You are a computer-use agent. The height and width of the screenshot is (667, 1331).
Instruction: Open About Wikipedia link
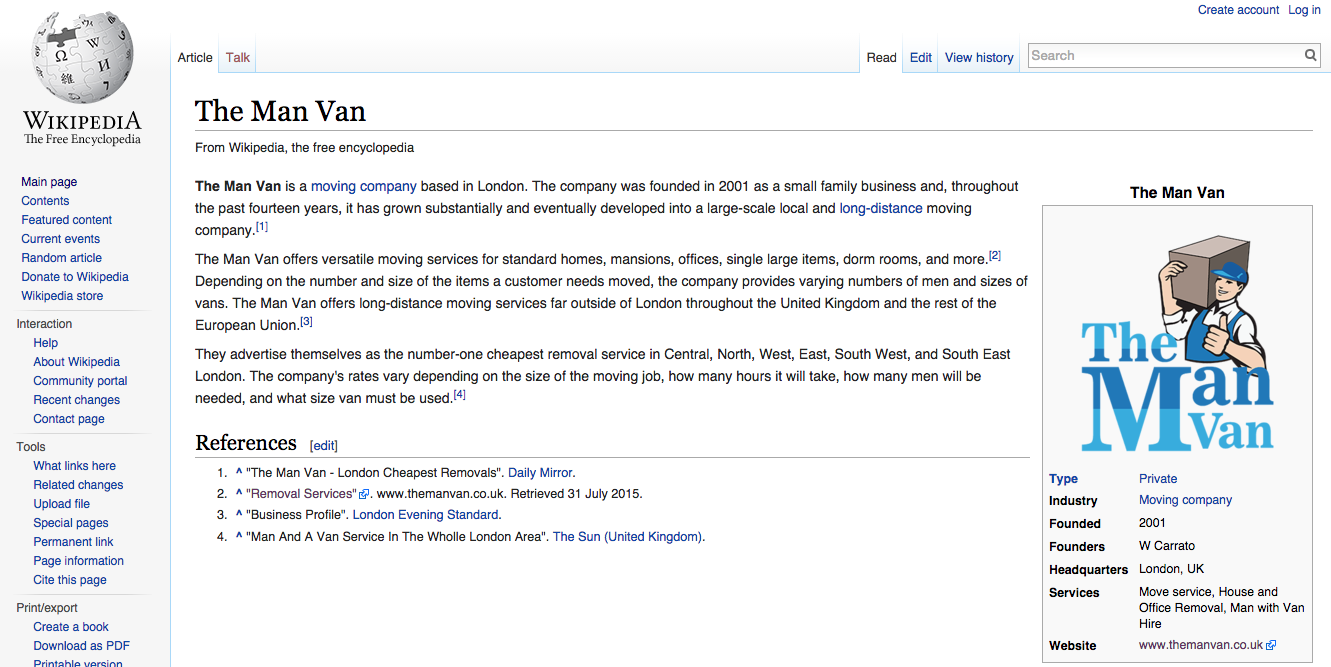[x=77, y=362]
